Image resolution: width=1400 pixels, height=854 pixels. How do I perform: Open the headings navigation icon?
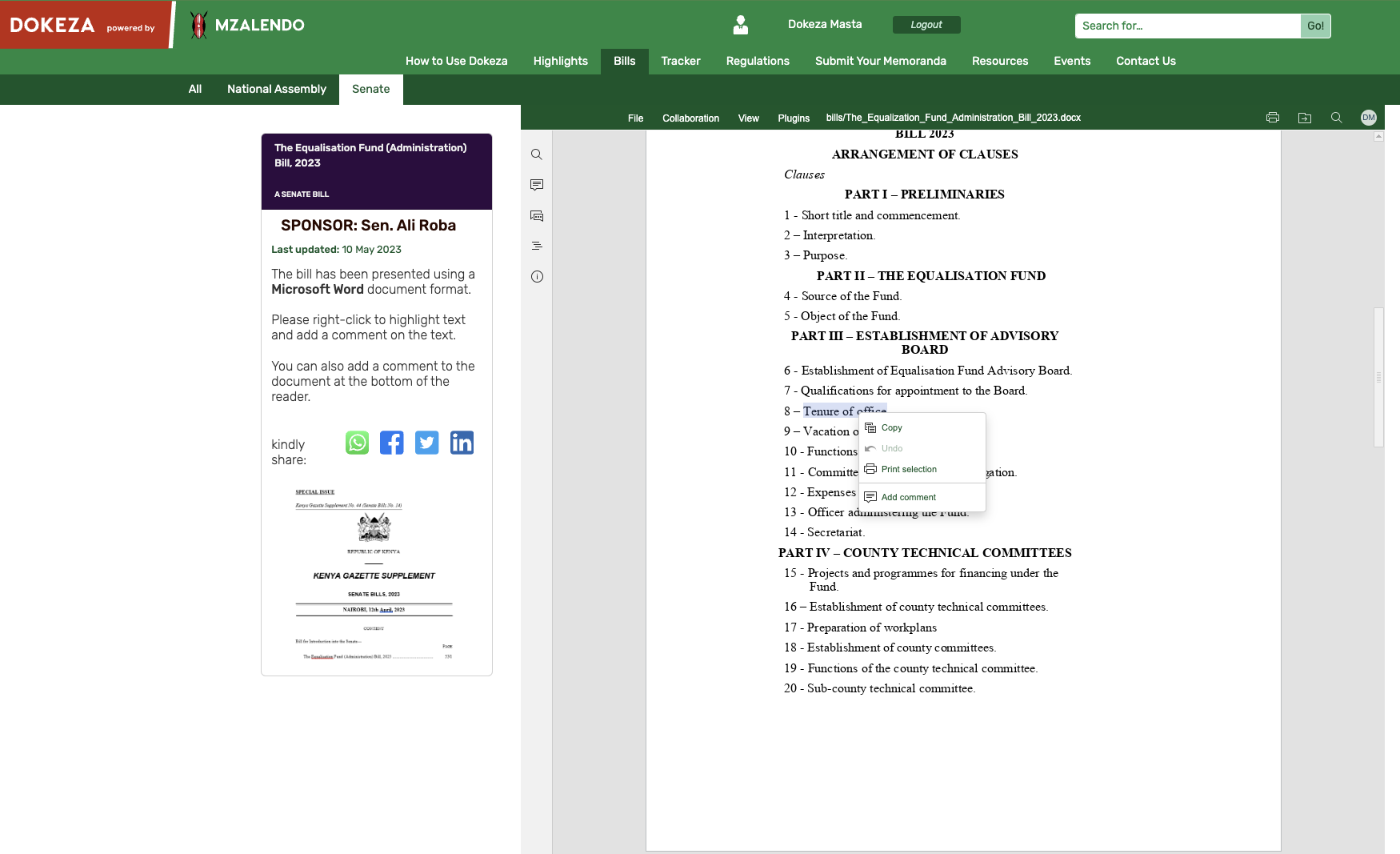pos(537,247)
